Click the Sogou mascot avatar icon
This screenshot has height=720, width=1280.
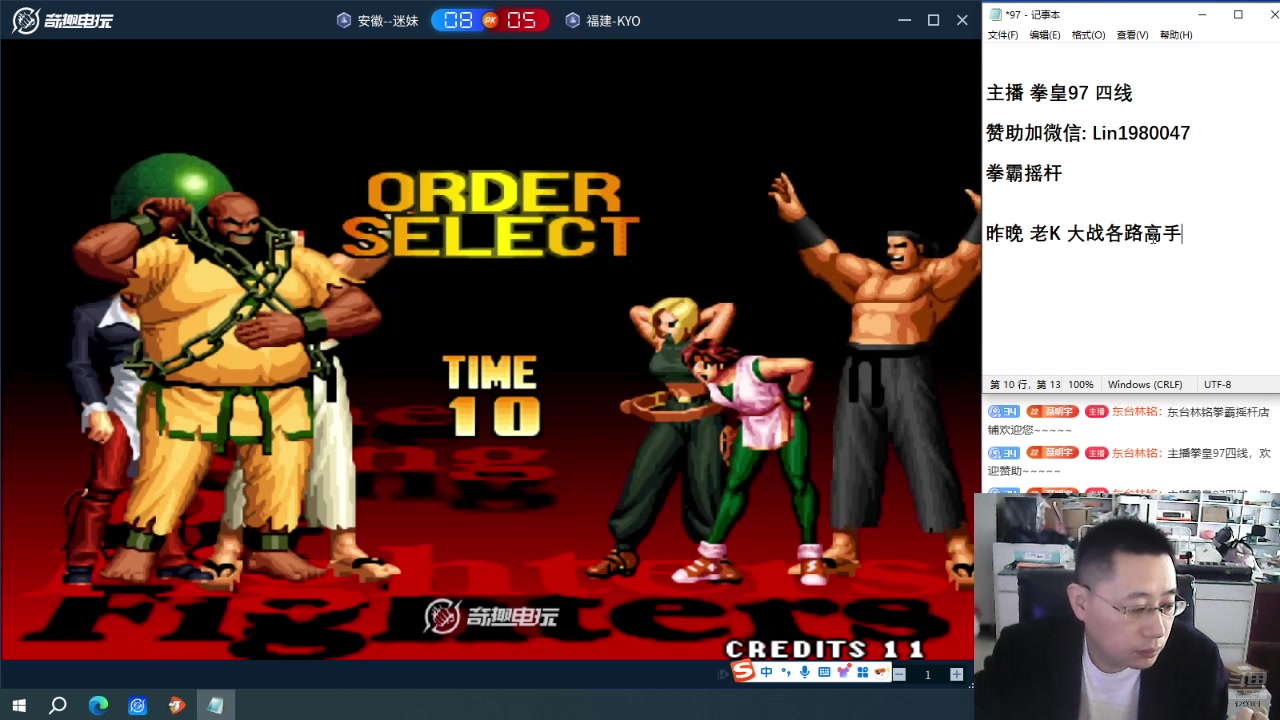tap(880, 673)
